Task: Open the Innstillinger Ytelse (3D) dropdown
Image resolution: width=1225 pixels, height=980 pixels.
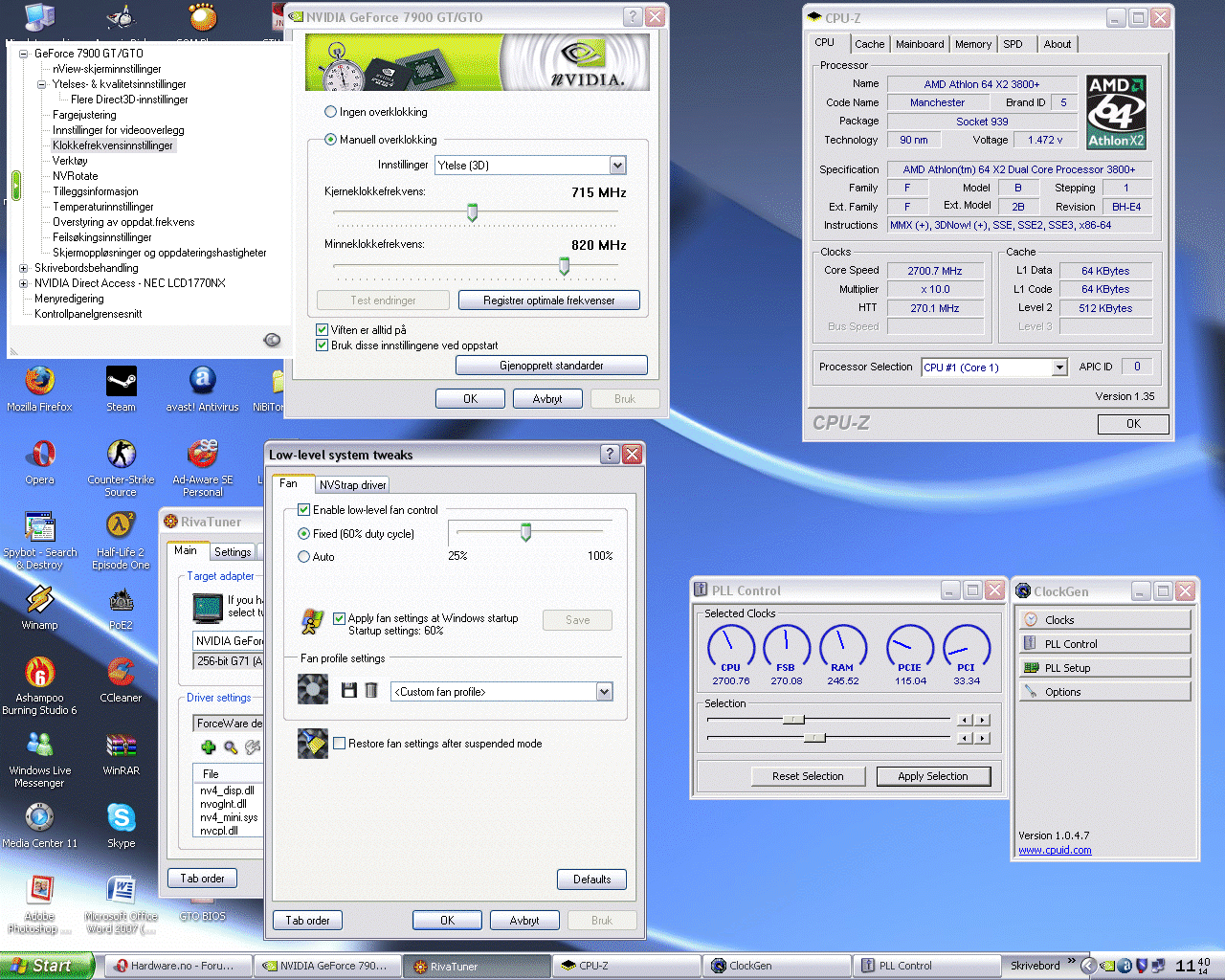Action: click(617, 166)
